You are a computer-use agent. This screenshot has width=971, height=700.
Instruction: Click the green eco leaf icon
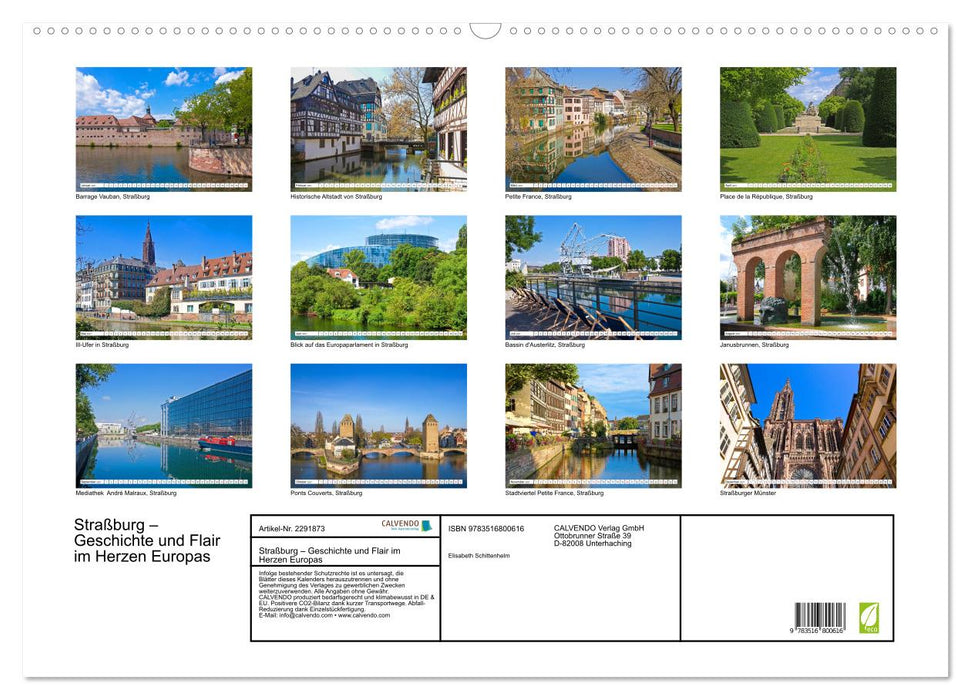869,618
